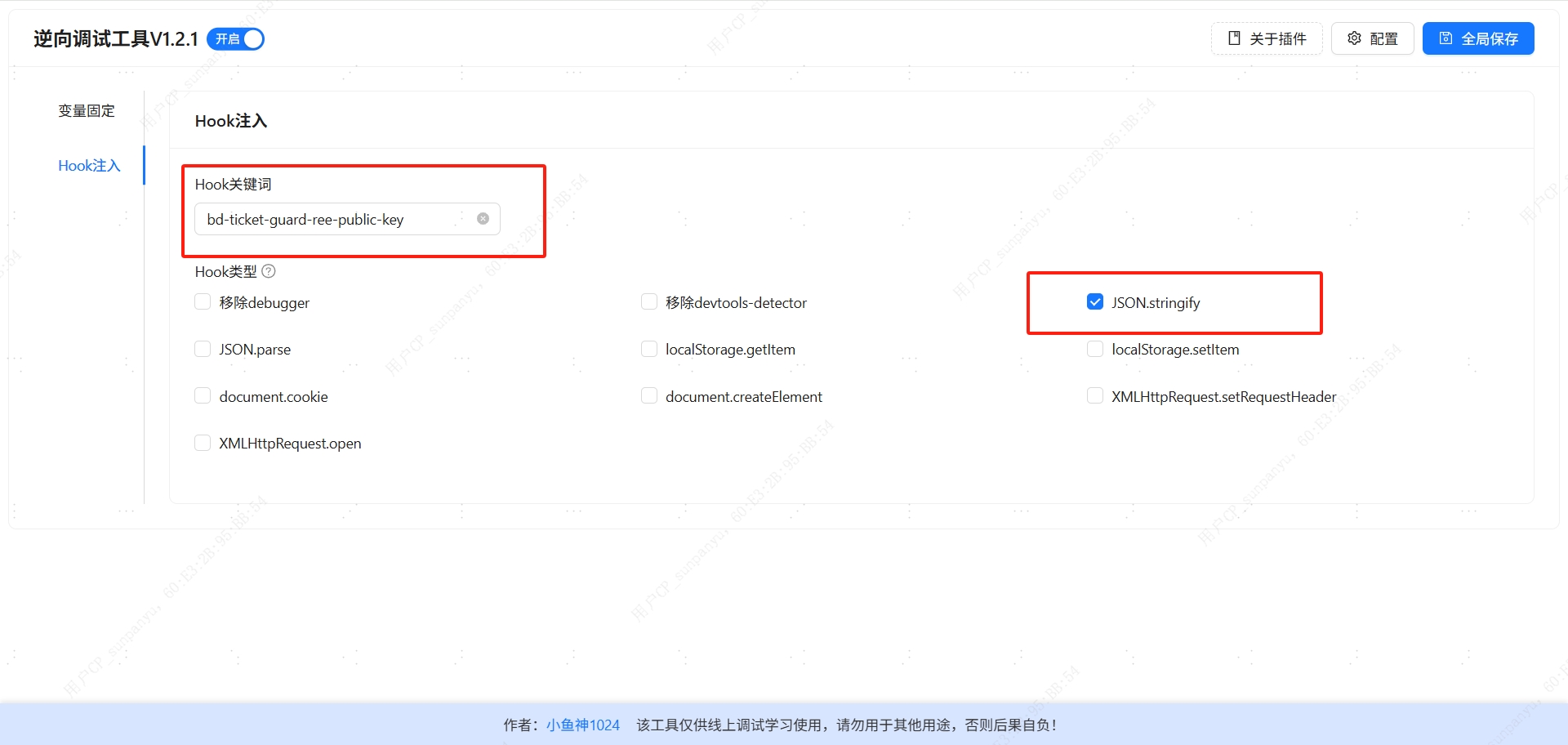This screenshot has height=745, width=1568.
Task: Select the Hook注入 sidebar entry
Action: [90, 165]
